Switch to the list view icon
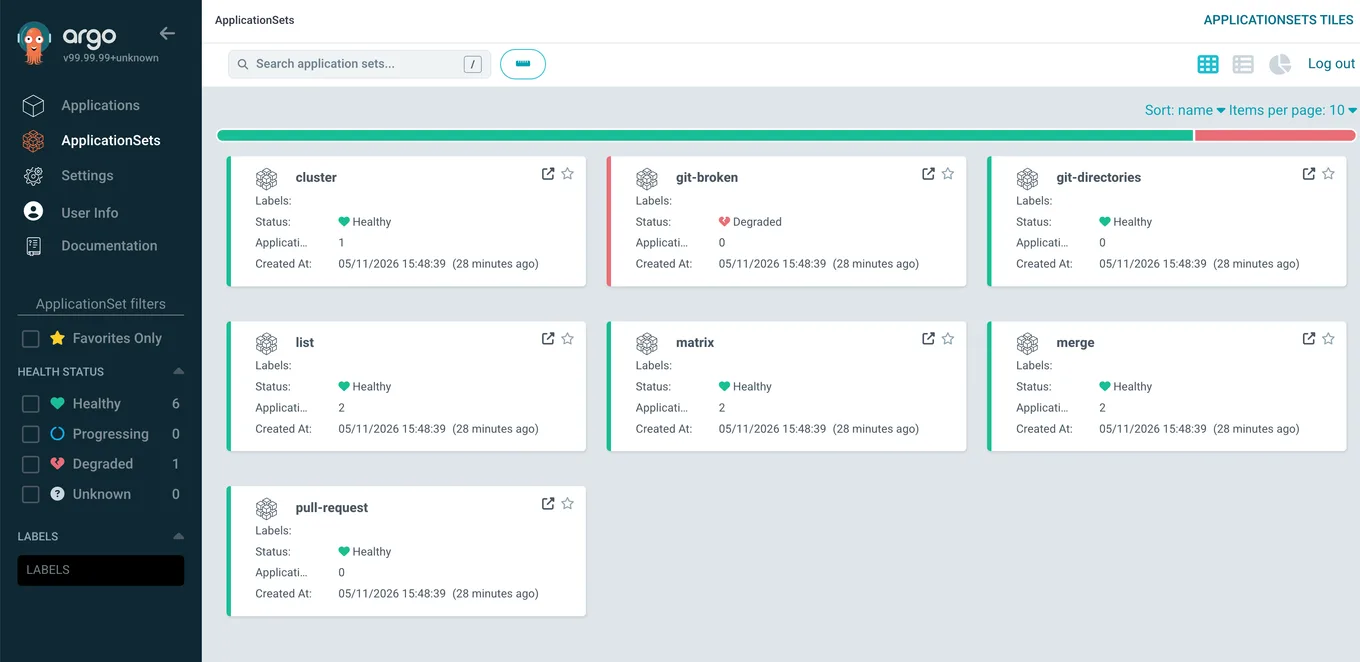The height and width of the screenshot is (662, 1360). (1243, 64)
